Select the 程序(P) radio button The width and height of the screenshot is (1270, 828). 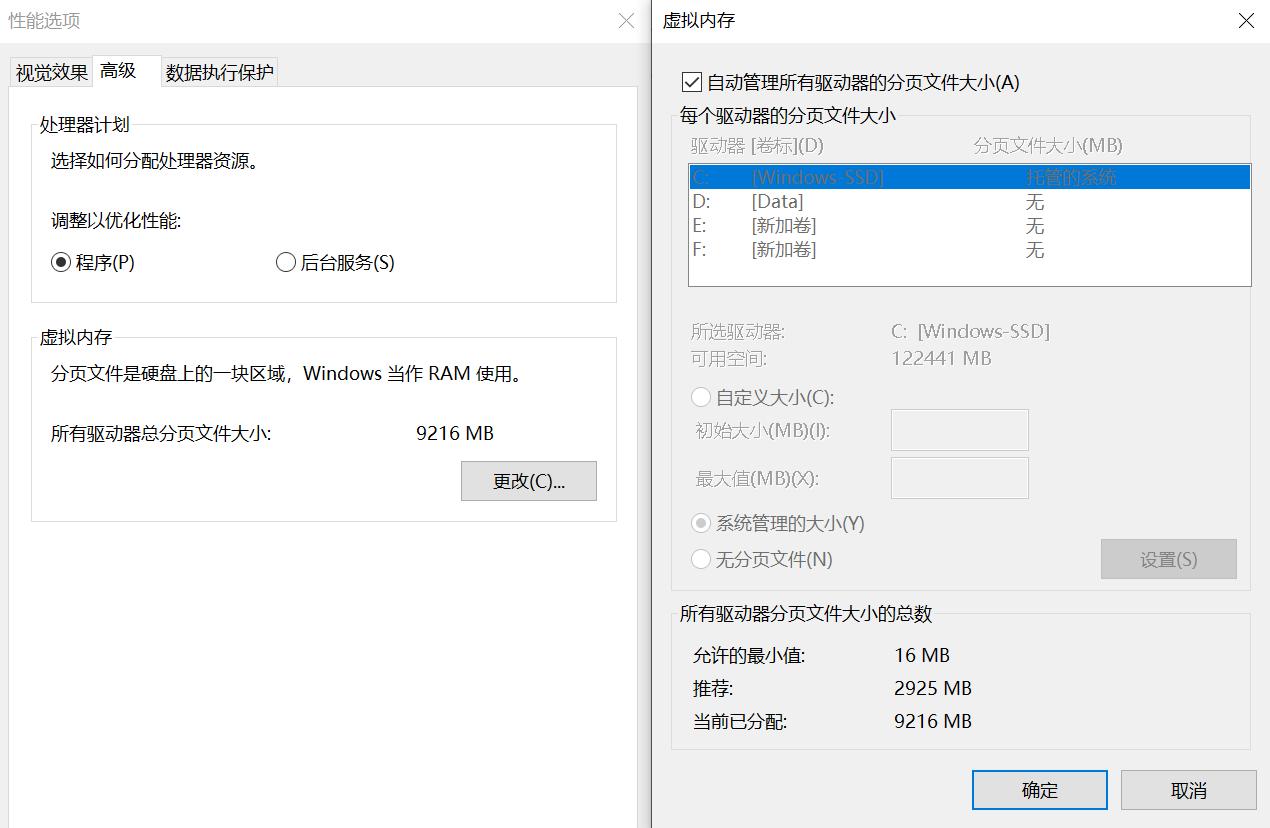(62, 262)
